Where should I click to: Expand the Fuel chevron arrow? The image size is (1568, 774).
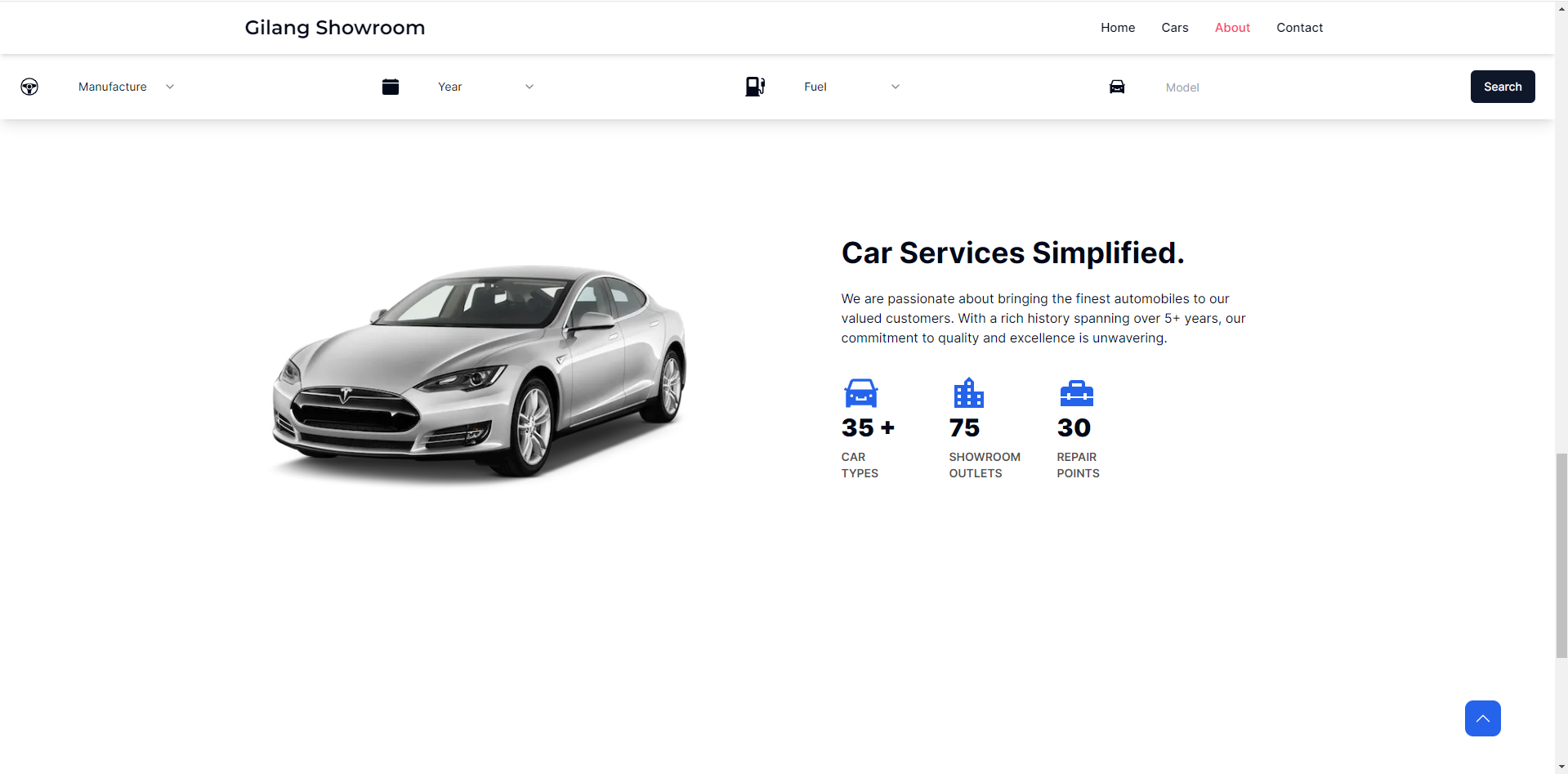pos(896,87)
